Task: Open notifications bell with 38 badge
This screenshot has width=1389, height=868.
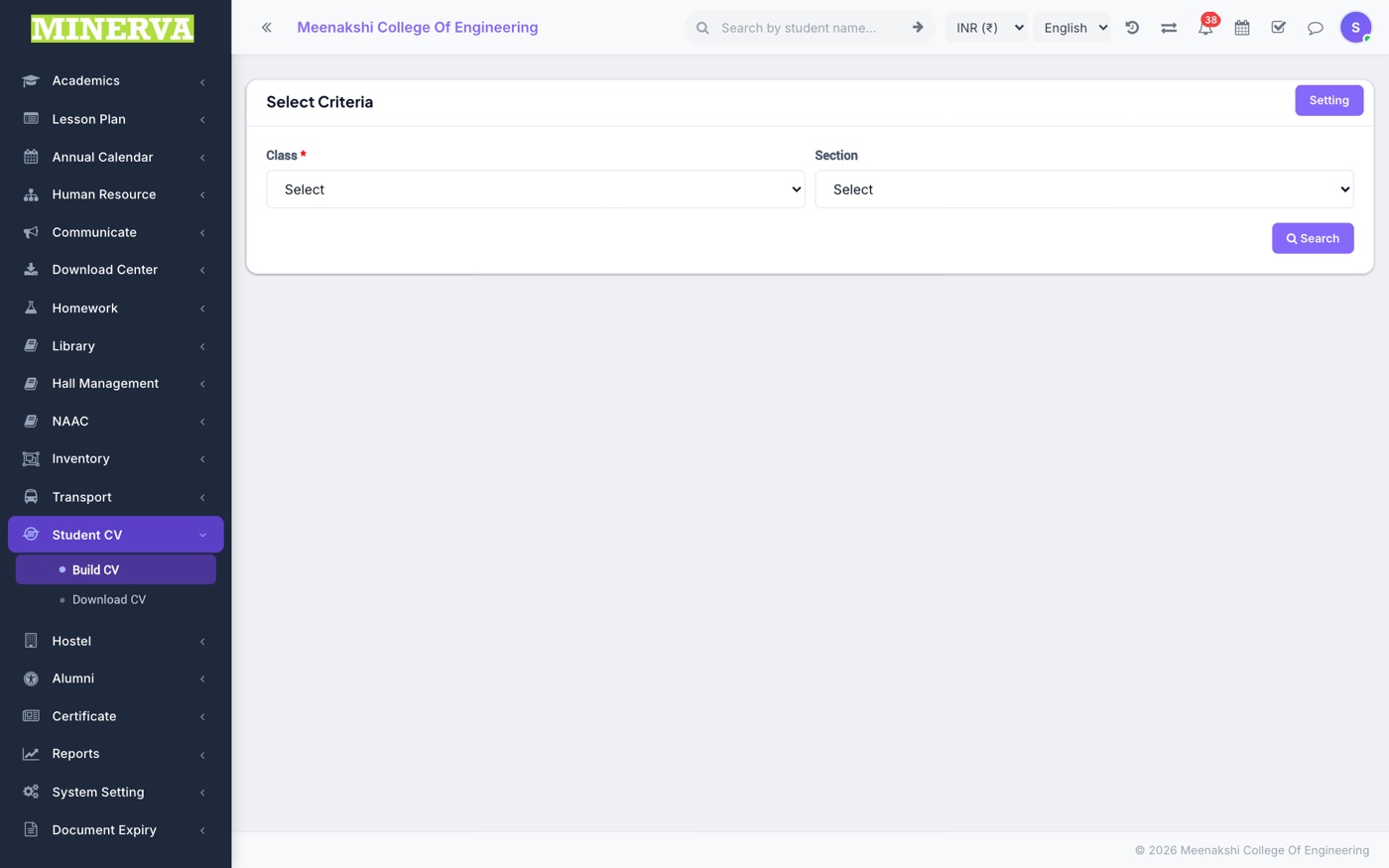Action: click(1205, 26)
